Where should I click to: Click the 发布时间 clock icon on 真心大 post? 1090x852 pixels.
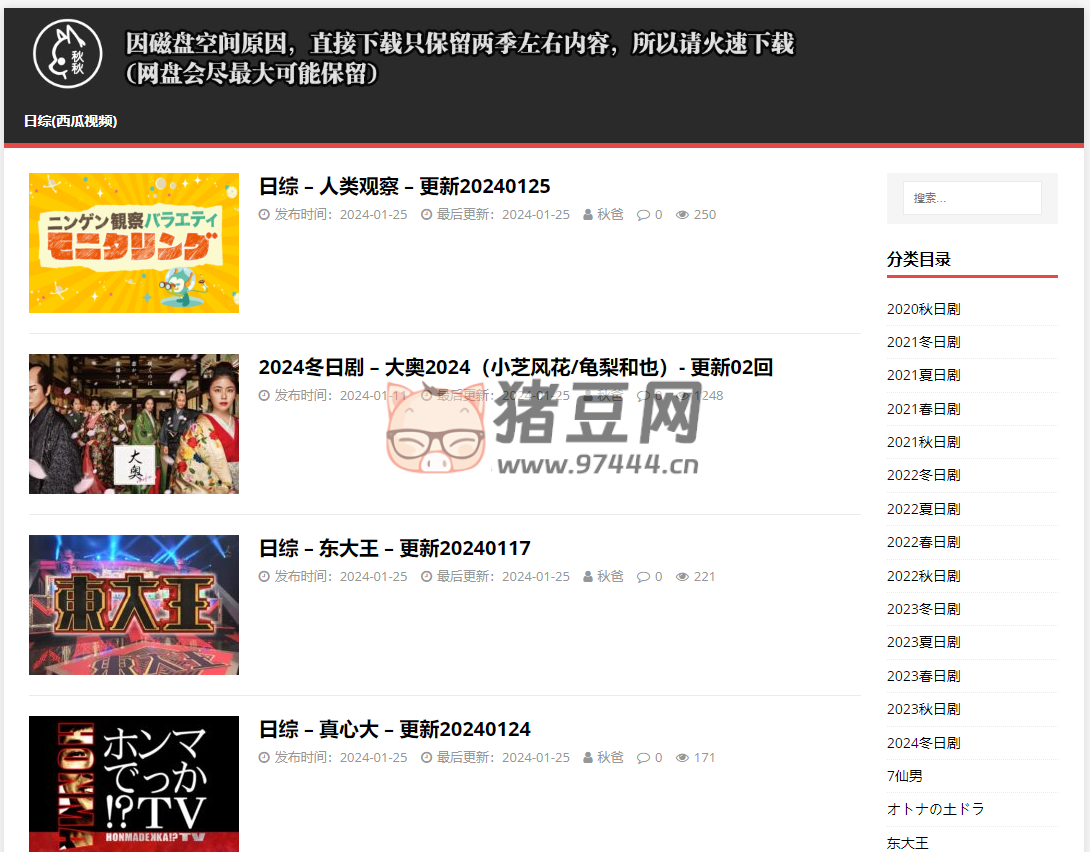click(262, 757)
